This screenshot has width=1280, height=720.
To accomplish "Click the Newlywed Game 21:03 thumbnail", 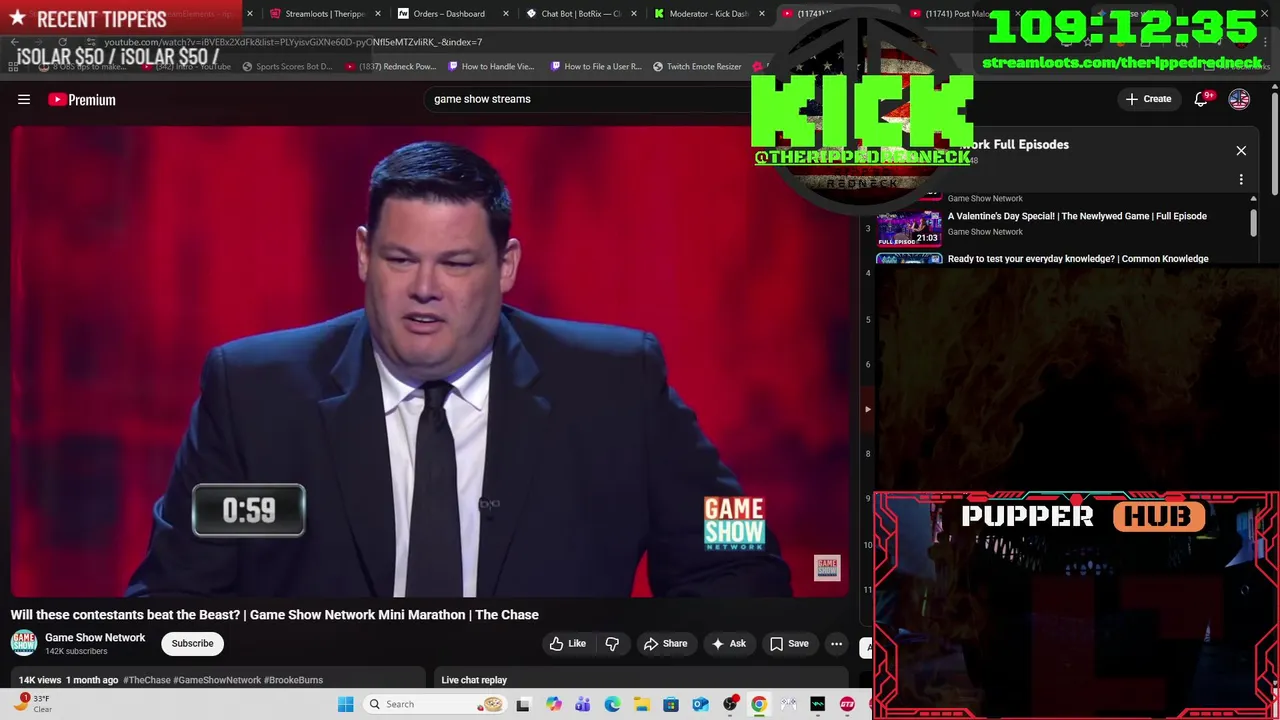I will point(909,228).
